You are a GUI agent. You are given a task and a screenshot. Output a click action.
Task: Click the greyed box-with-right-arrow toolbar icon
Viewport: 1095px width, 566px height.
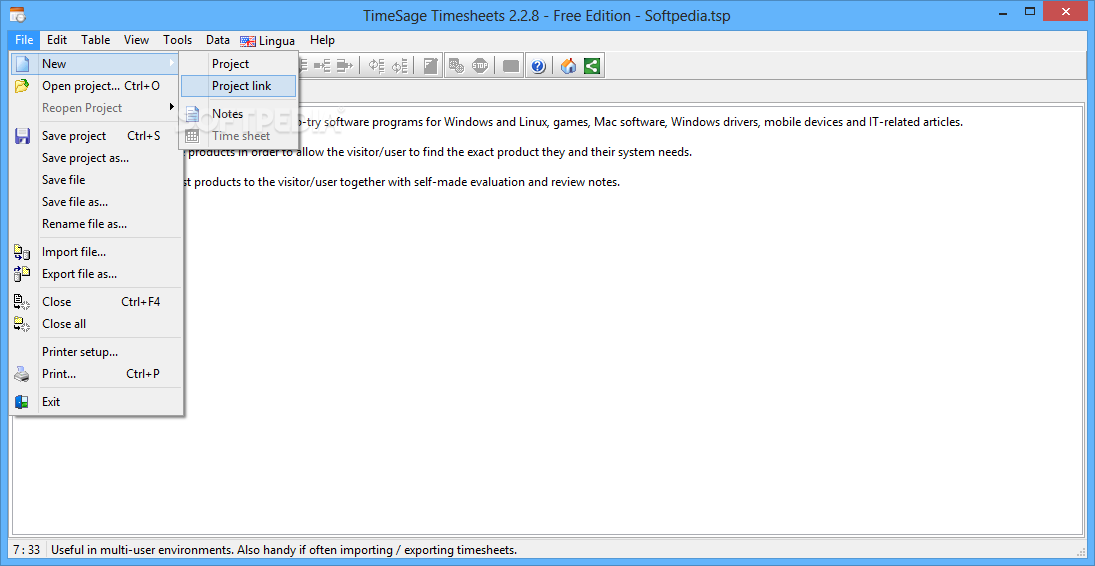pos(344,66)
